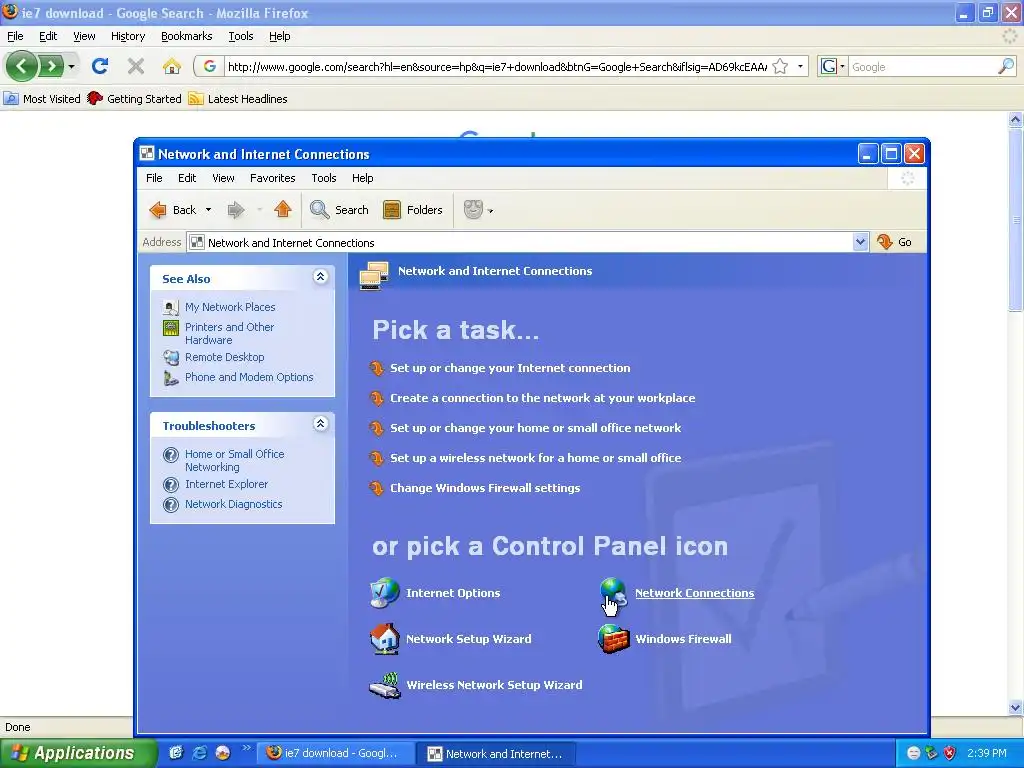Open the Latest Headlines feed bookmark
Viewport: 1024px width, 768px height.
pyautogui.click(x=238, y=99)
